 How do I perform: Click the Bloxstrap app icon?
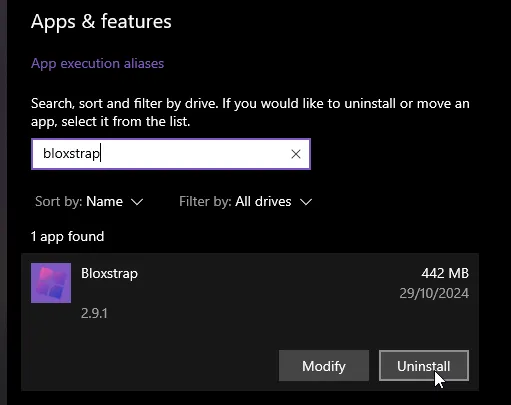(x=51, y=283)
